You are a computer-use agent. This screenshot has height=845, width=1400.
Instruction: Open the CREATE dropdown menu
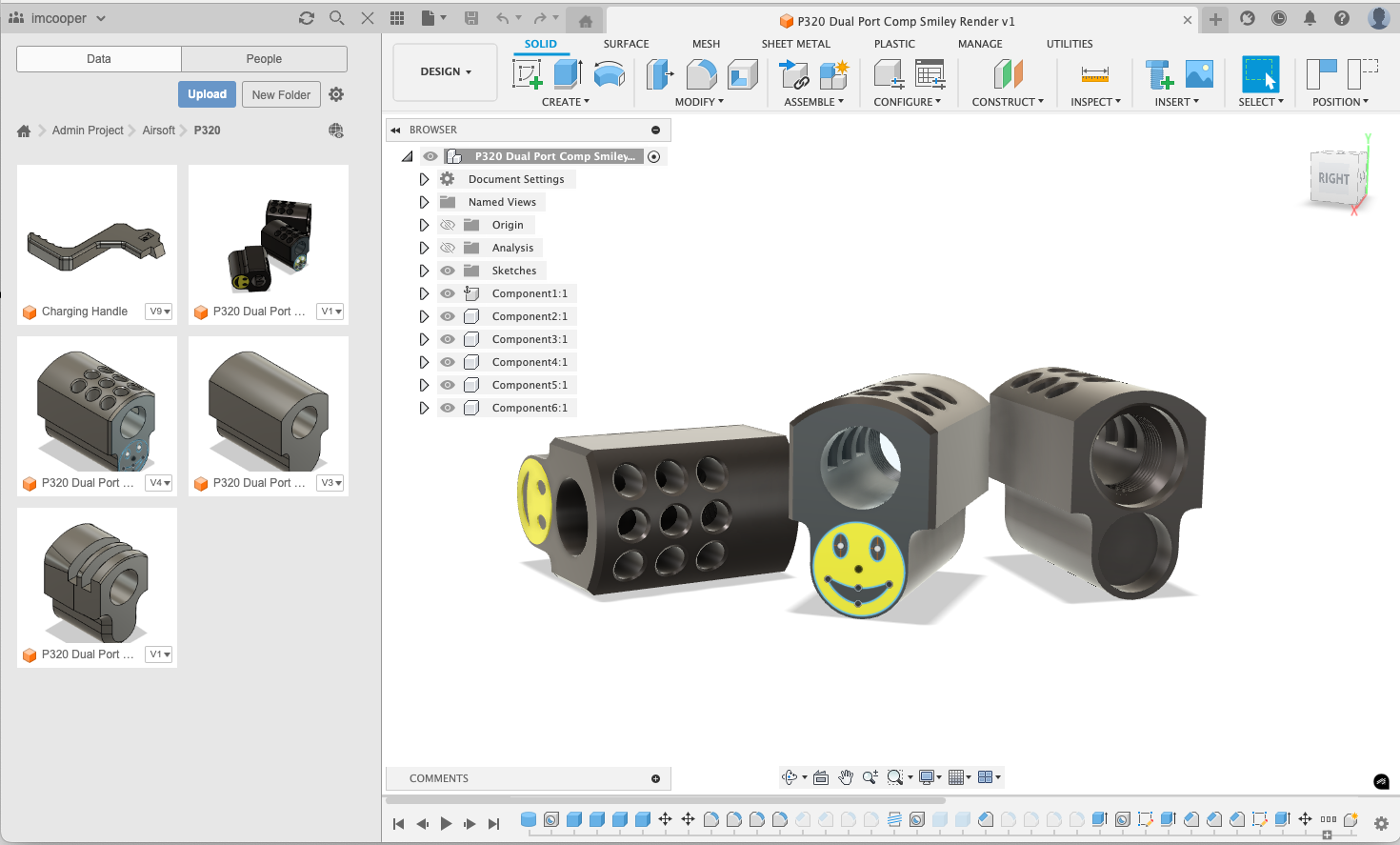(566, 102)
